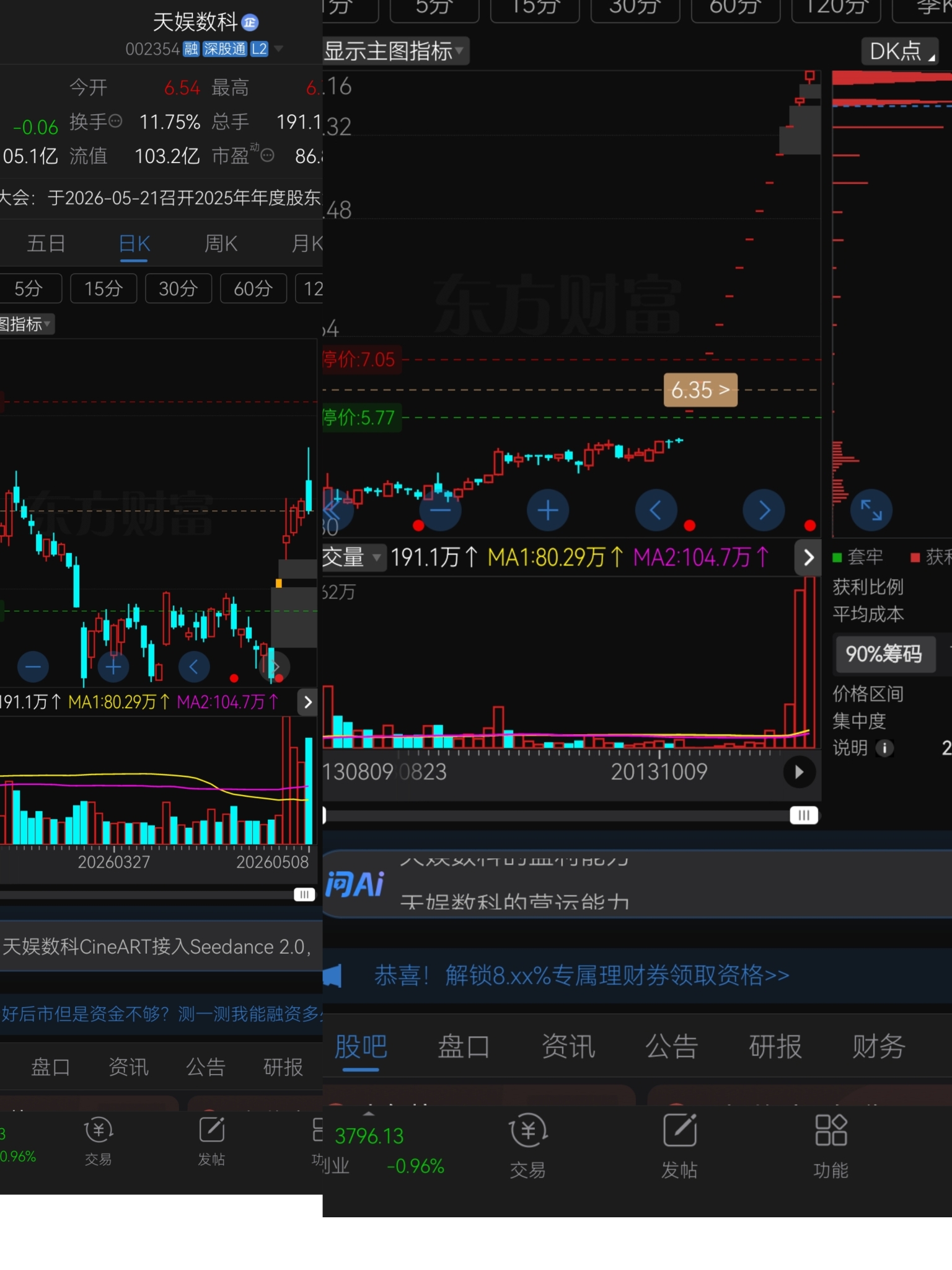Tap the L2 badge next to 深股通
This screenshot has width=952, height=1270.
pyautogui.click(x=259, y=49)
